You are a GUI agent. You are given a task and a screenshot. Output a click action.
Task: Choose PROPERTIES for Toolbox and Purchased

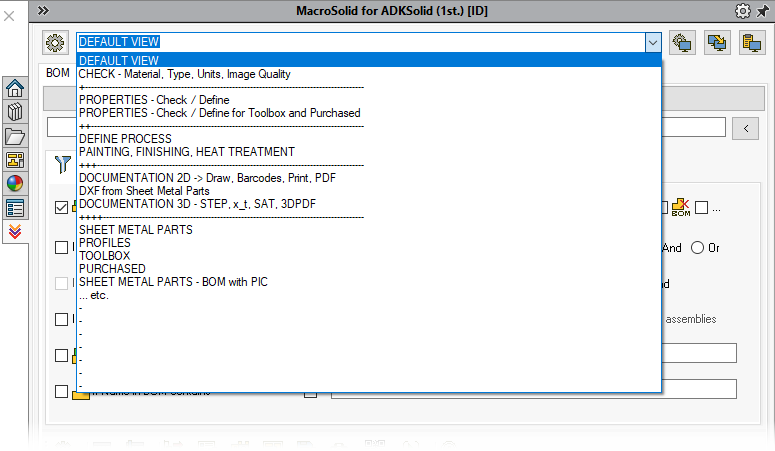369,113
